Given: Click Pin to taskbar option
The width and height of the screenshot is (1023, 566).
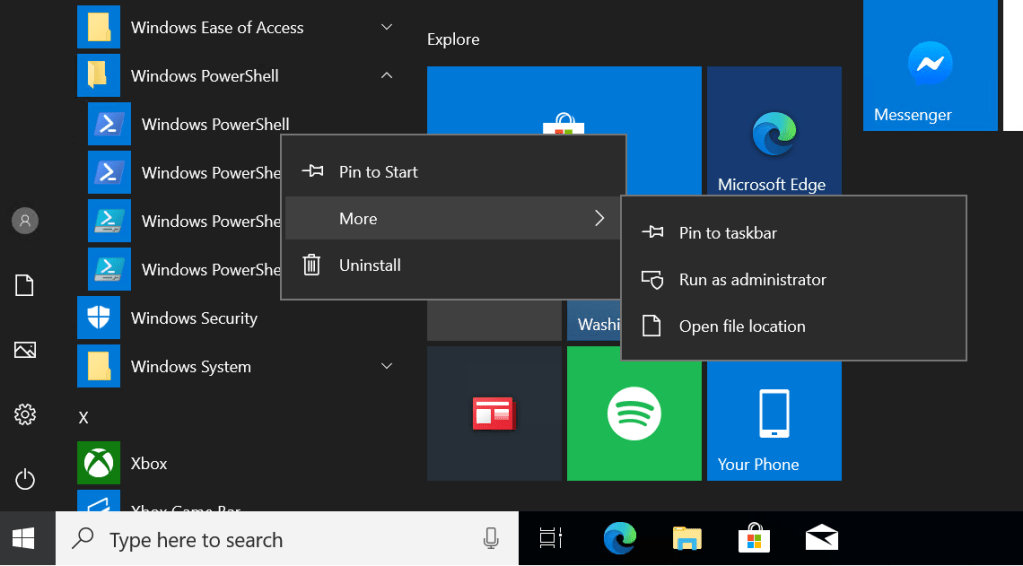Looking at the screenshot, I should [727, 233].
